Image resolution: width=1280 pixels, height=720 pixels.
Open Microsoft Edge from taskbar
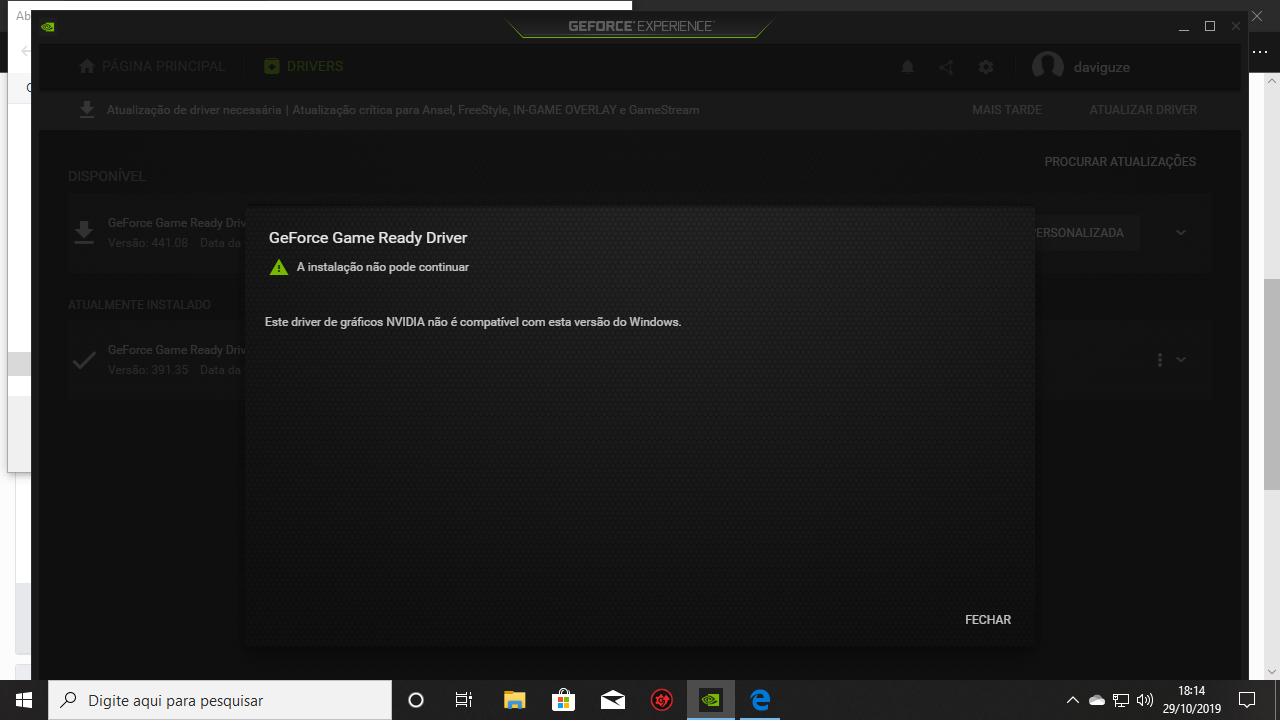tap(760, 700)
